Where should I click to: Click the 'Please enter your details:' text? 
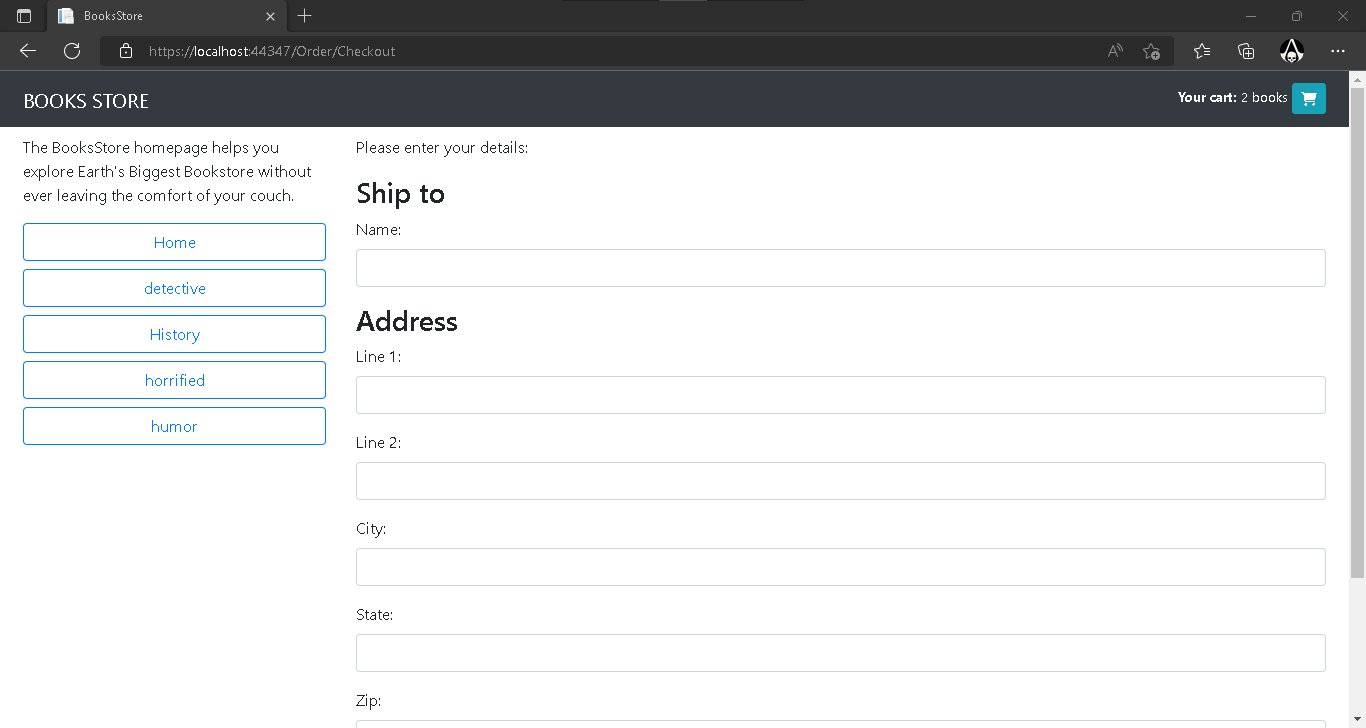442,148
